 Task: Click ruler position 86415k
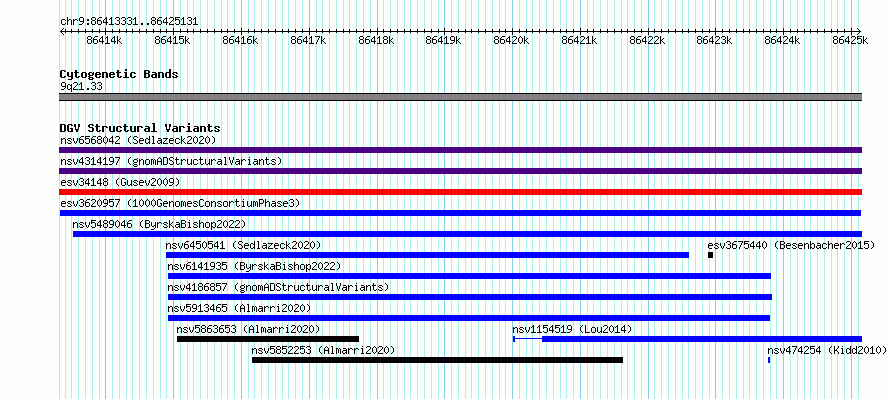click(x=172, y=40)
